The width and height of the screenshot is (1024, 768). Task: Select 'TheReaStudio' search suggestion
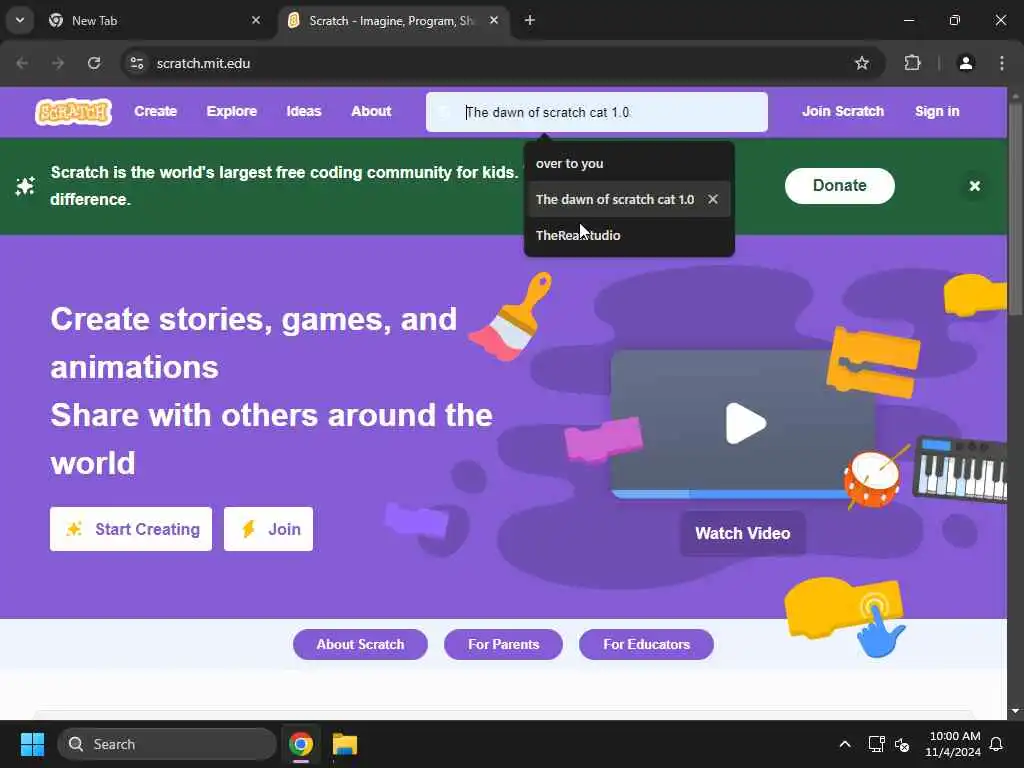coord(629,235)
